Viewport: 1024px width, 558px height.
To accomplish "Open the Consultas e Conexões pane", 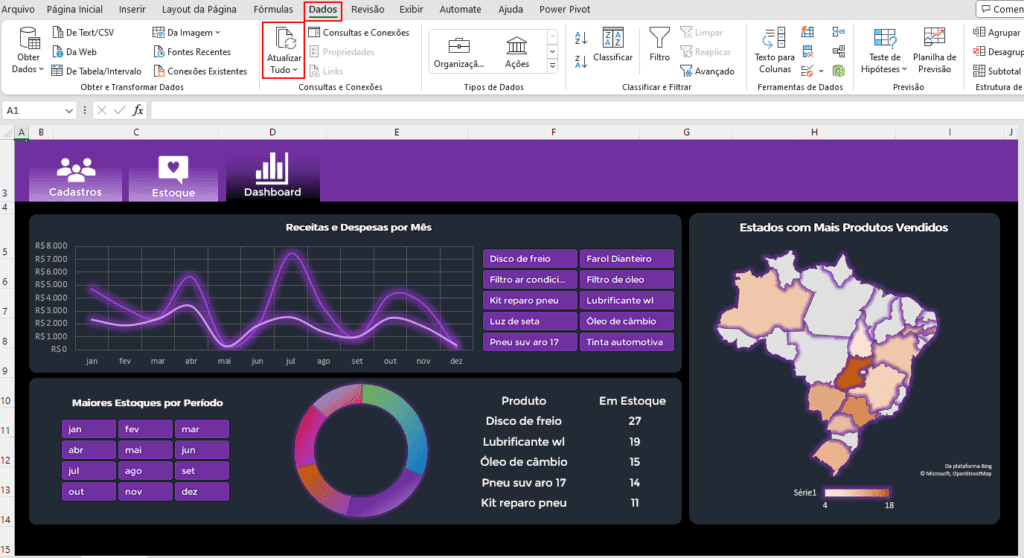I will pos(359,32).
